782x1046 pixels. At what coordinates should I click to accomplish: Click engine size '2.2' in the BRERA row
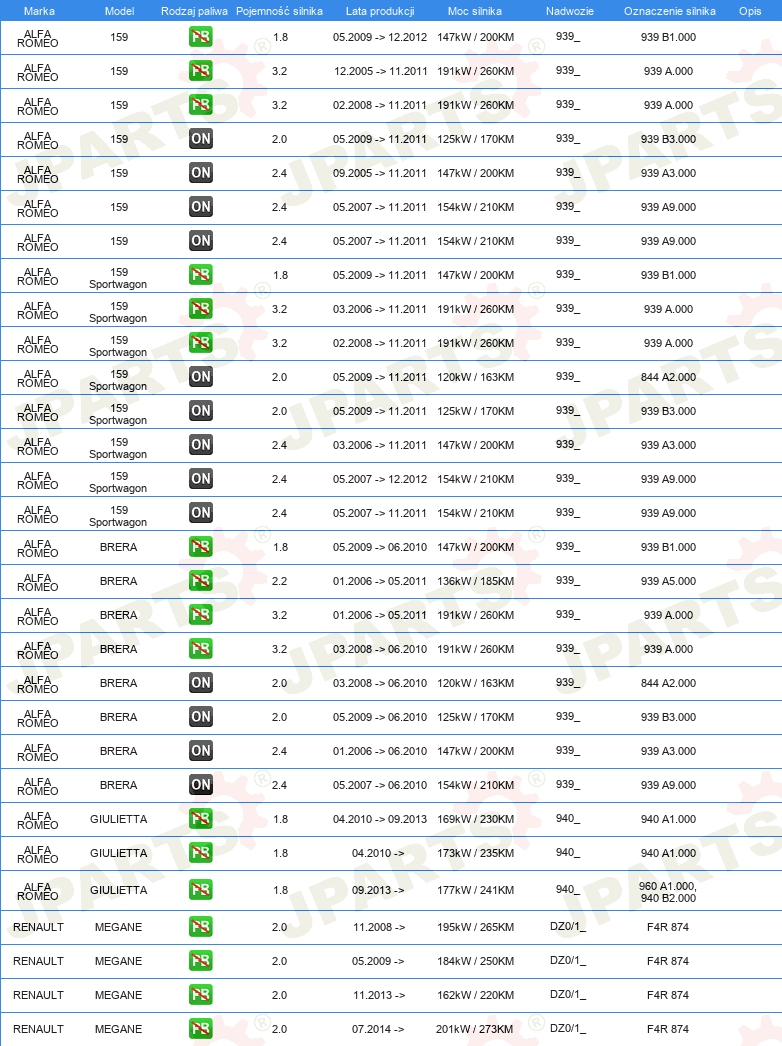coord(280,581)
